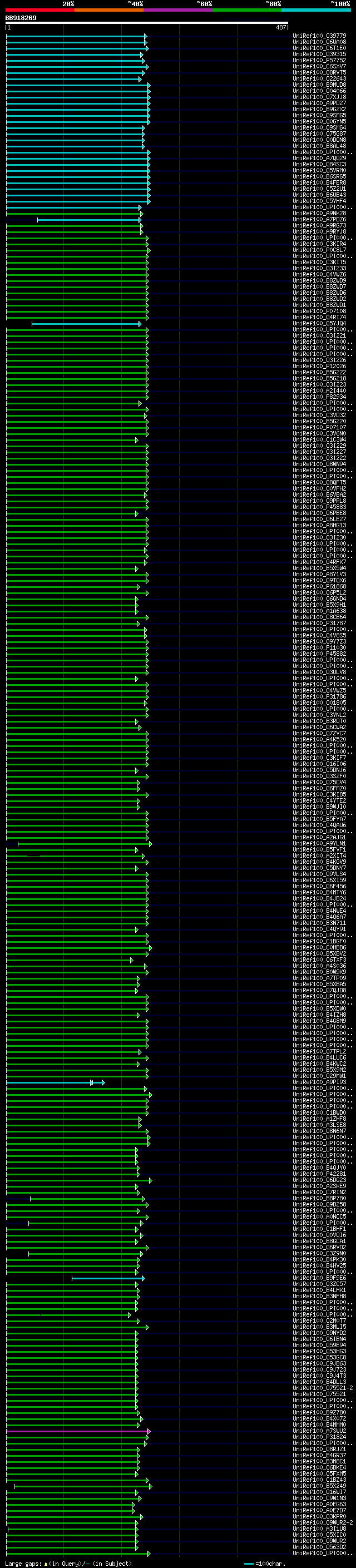Open hit UniRef100_A7SWU2
This screenshot has width=356, height=1568.
pos(319,1431)
